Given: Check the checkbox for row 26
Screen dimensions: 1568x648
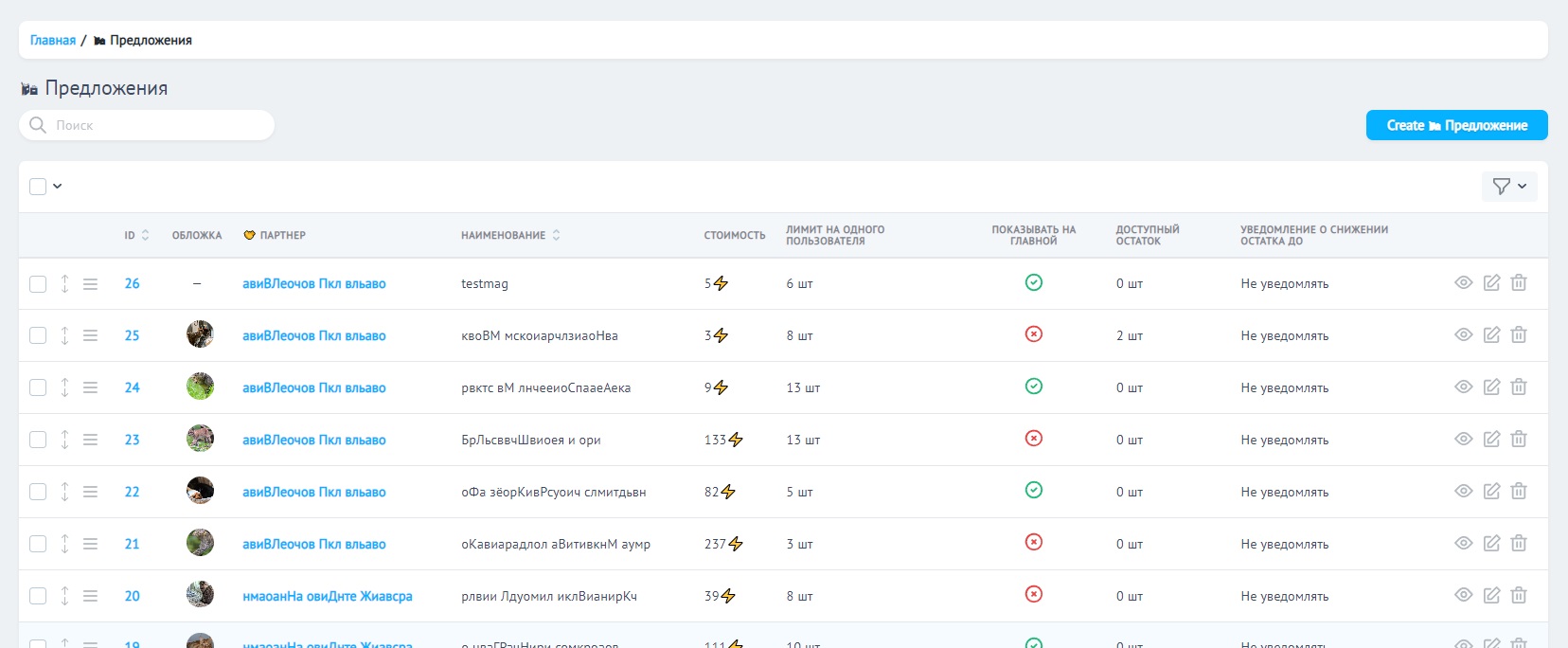Looking at the screenshot, I should (38, 284).
